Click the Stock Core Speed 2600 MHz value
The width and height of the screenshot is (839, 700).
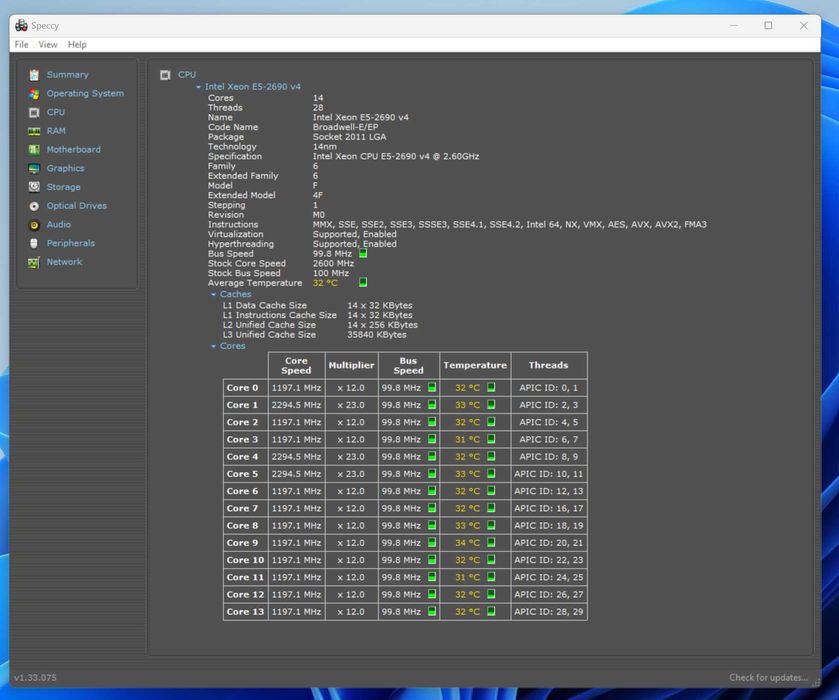coord(333,263)
